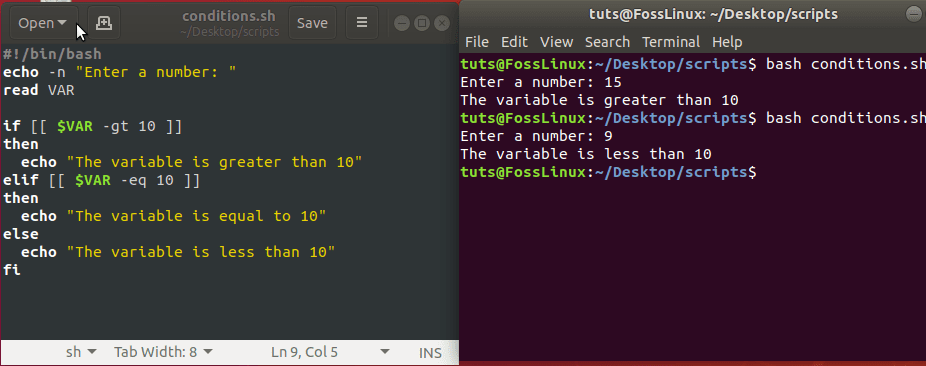Open the Ln 9, Col 5 position dropdown

point(330,352)
